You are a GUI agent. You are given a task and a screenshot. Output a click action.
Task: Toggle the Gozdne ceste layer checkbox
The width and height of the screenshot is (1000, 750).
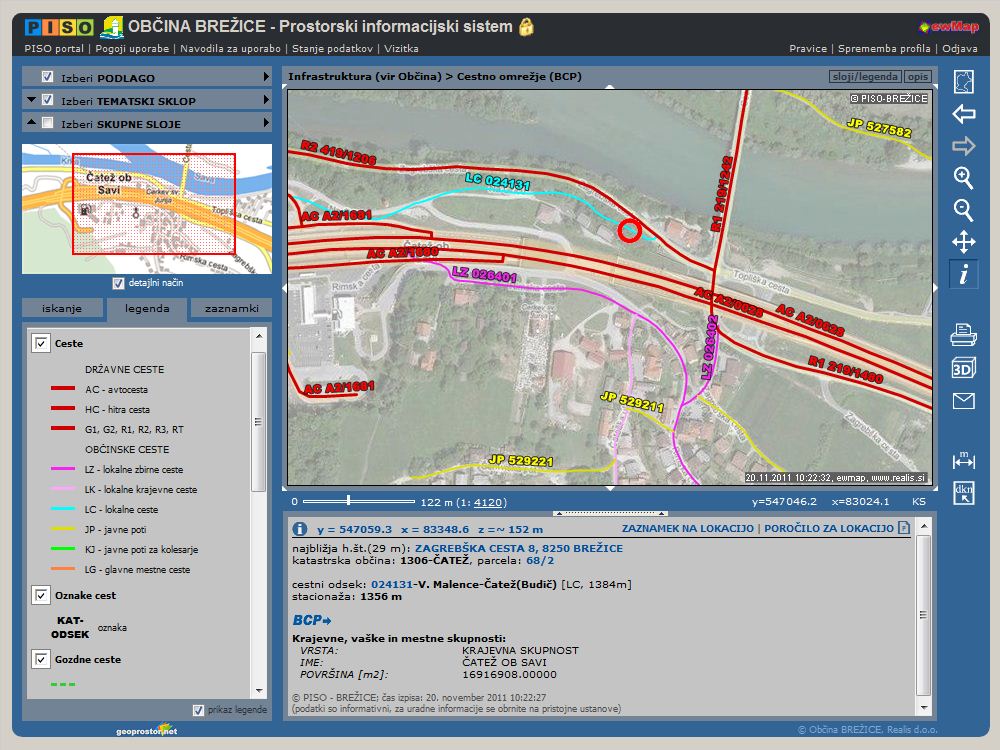(41, 659)
